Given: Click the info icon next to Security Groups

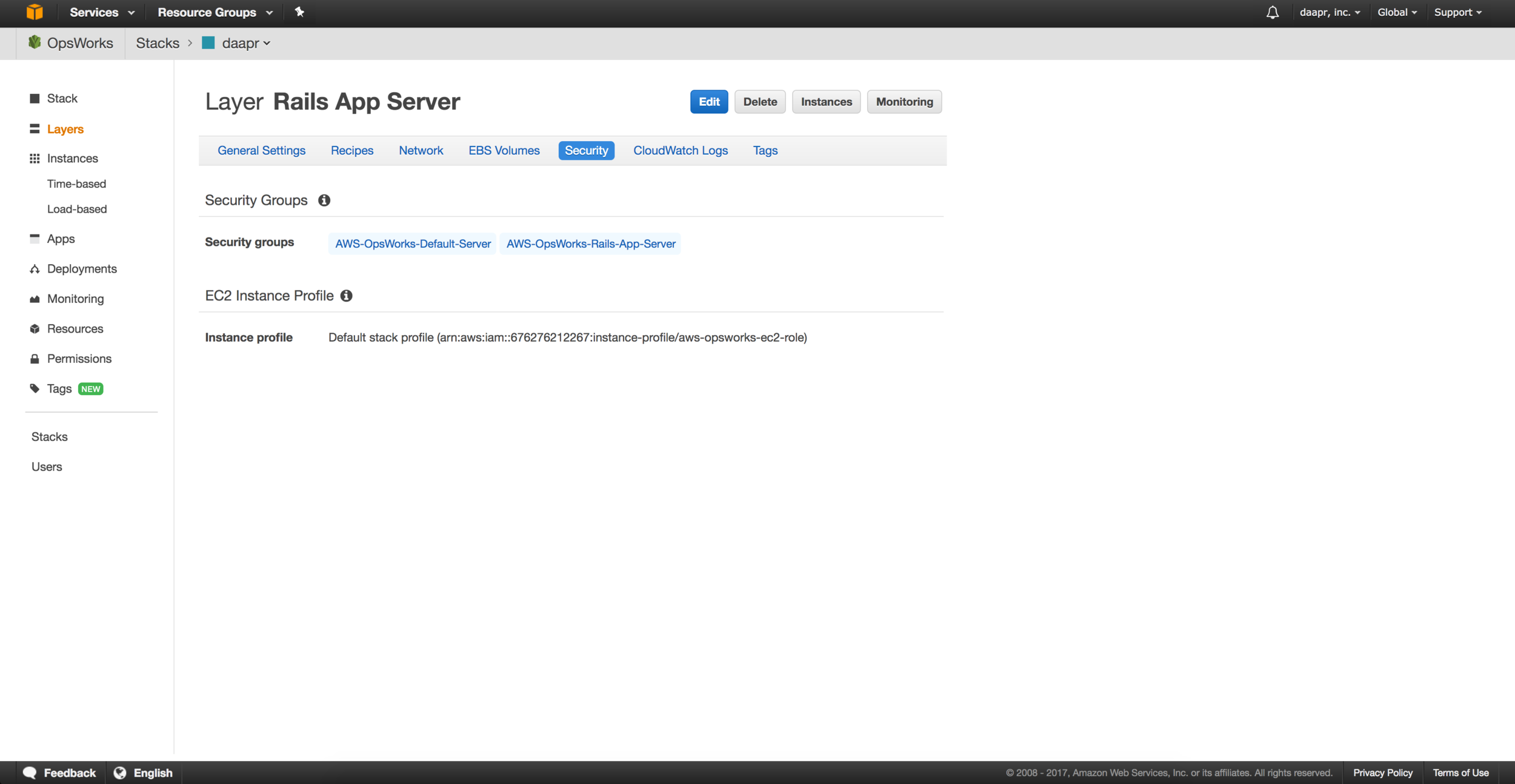Looking at the screenshot, I should pos(324,201).
